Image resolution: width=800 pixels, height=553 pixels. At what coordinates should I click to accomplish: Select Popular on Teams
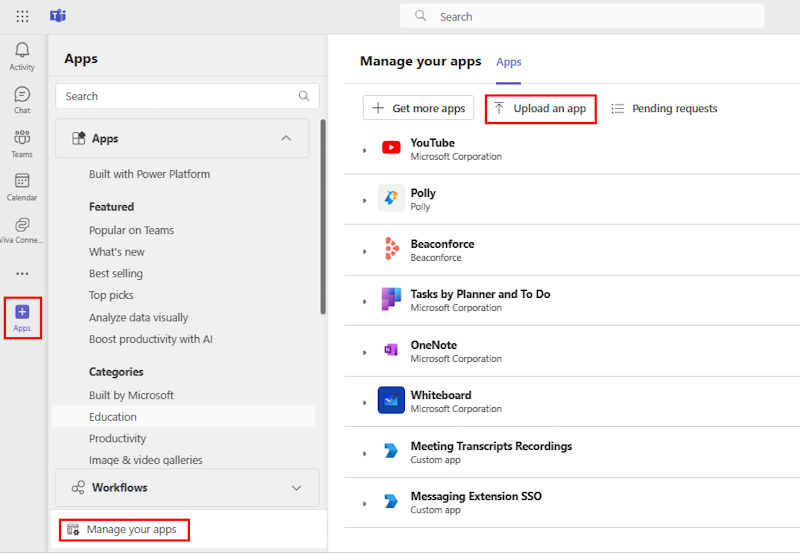[132, 230]
